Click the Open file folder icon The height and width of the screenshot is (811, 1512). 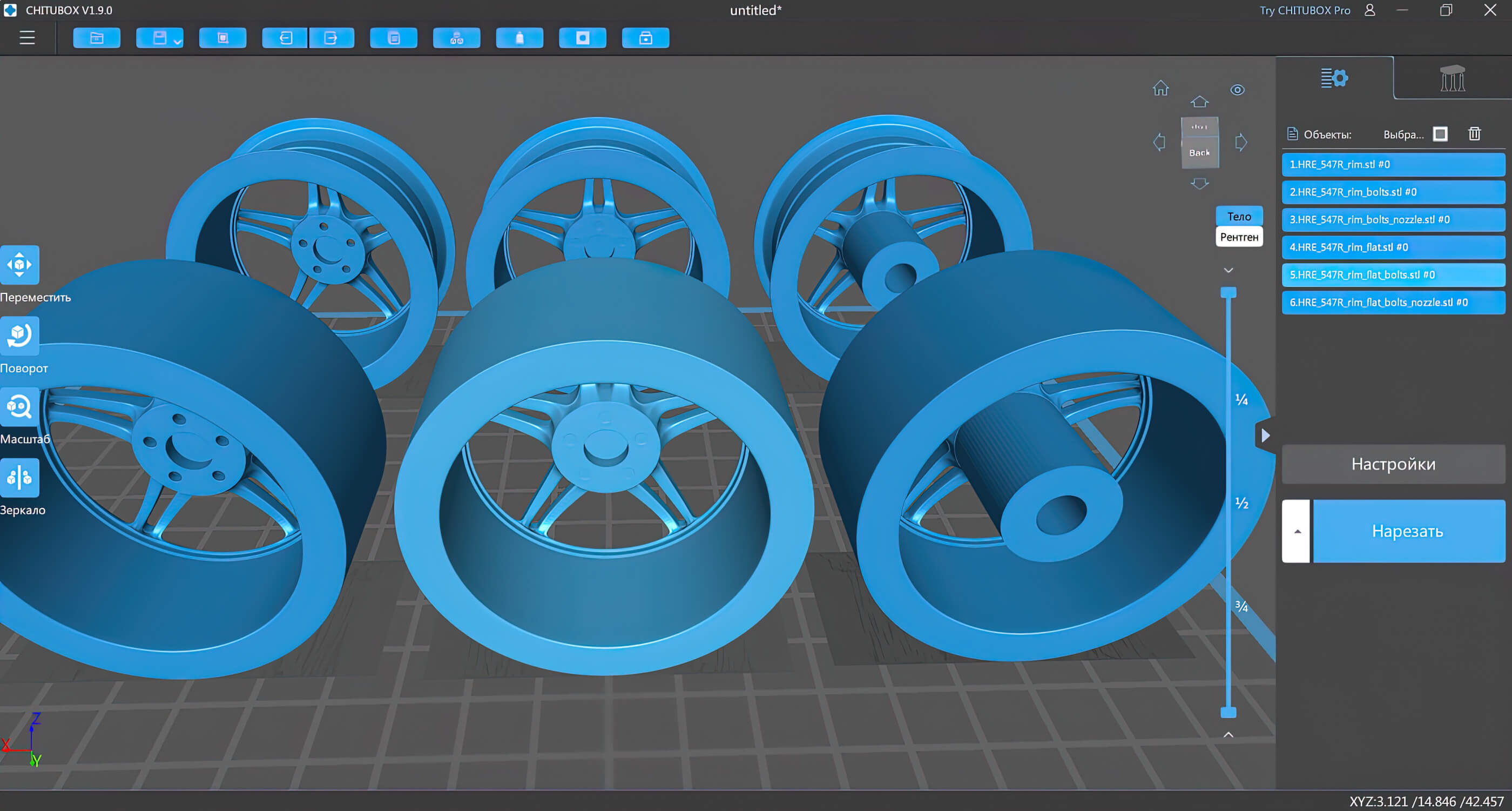click(x=97, y=38)
